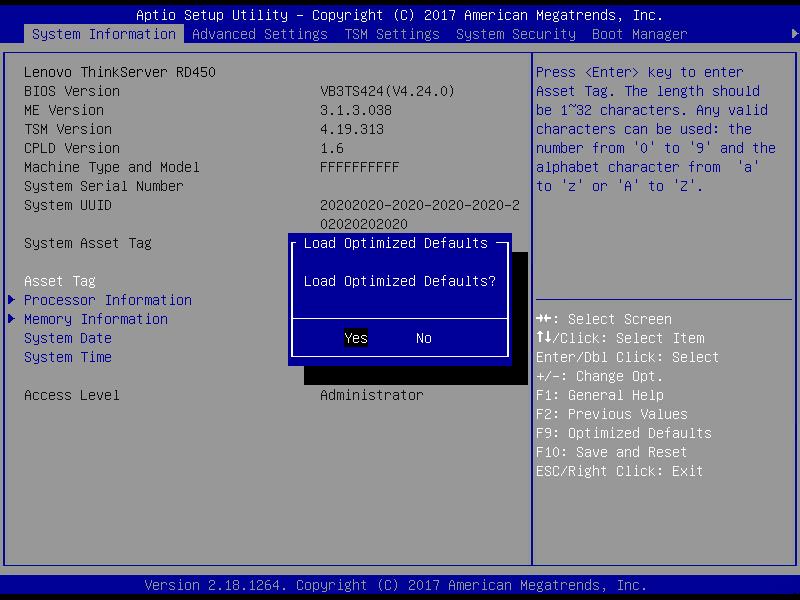Expand Memory Information submenu
Viewport: 800px width, 600px height.
pyautogui.click(x=95, y=319)
